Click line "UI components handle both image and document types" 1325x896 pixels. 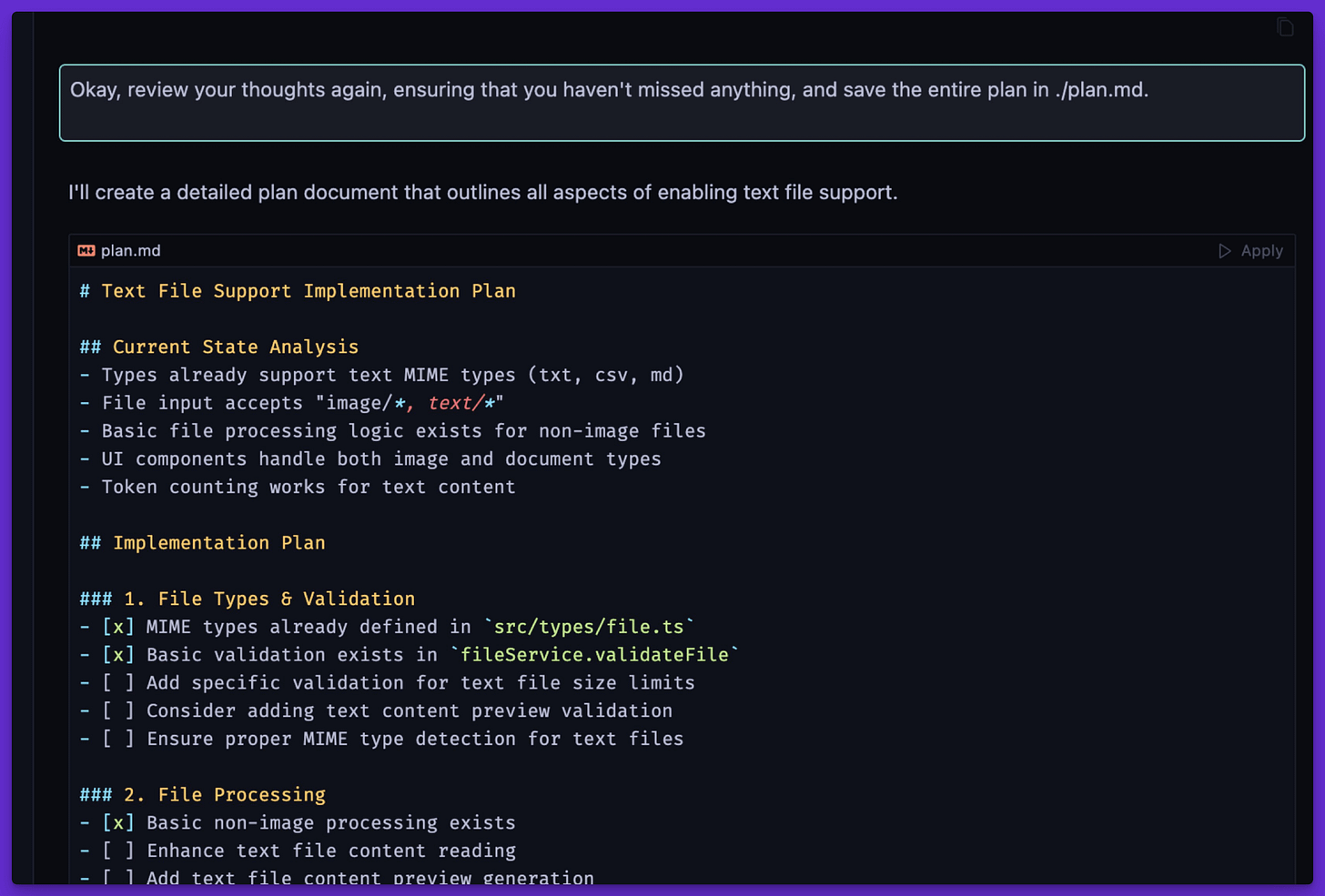[370, 459]
